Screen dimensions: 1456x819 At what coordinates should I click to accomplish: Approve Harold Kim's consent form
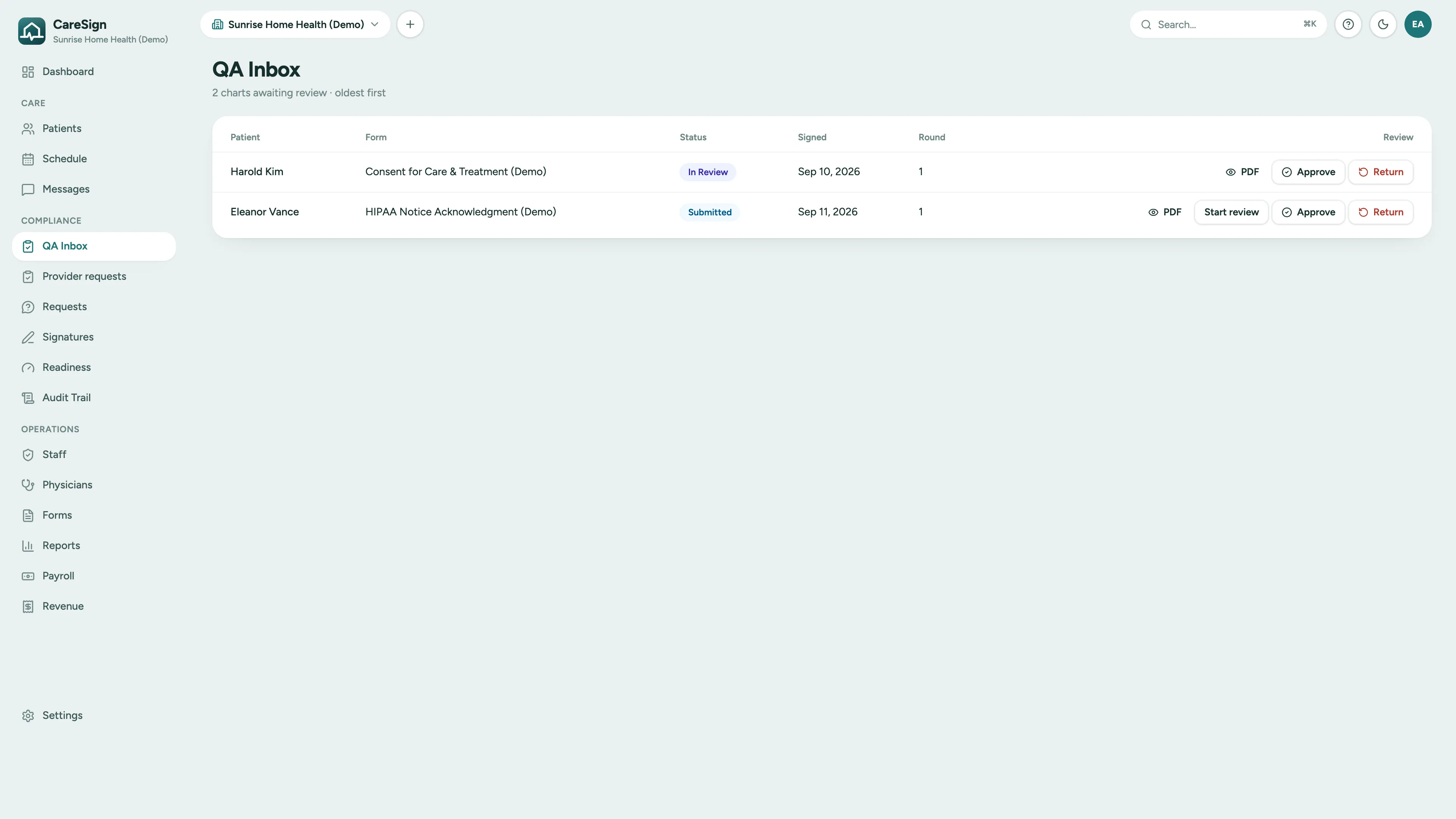click(x=1308, y=172)
